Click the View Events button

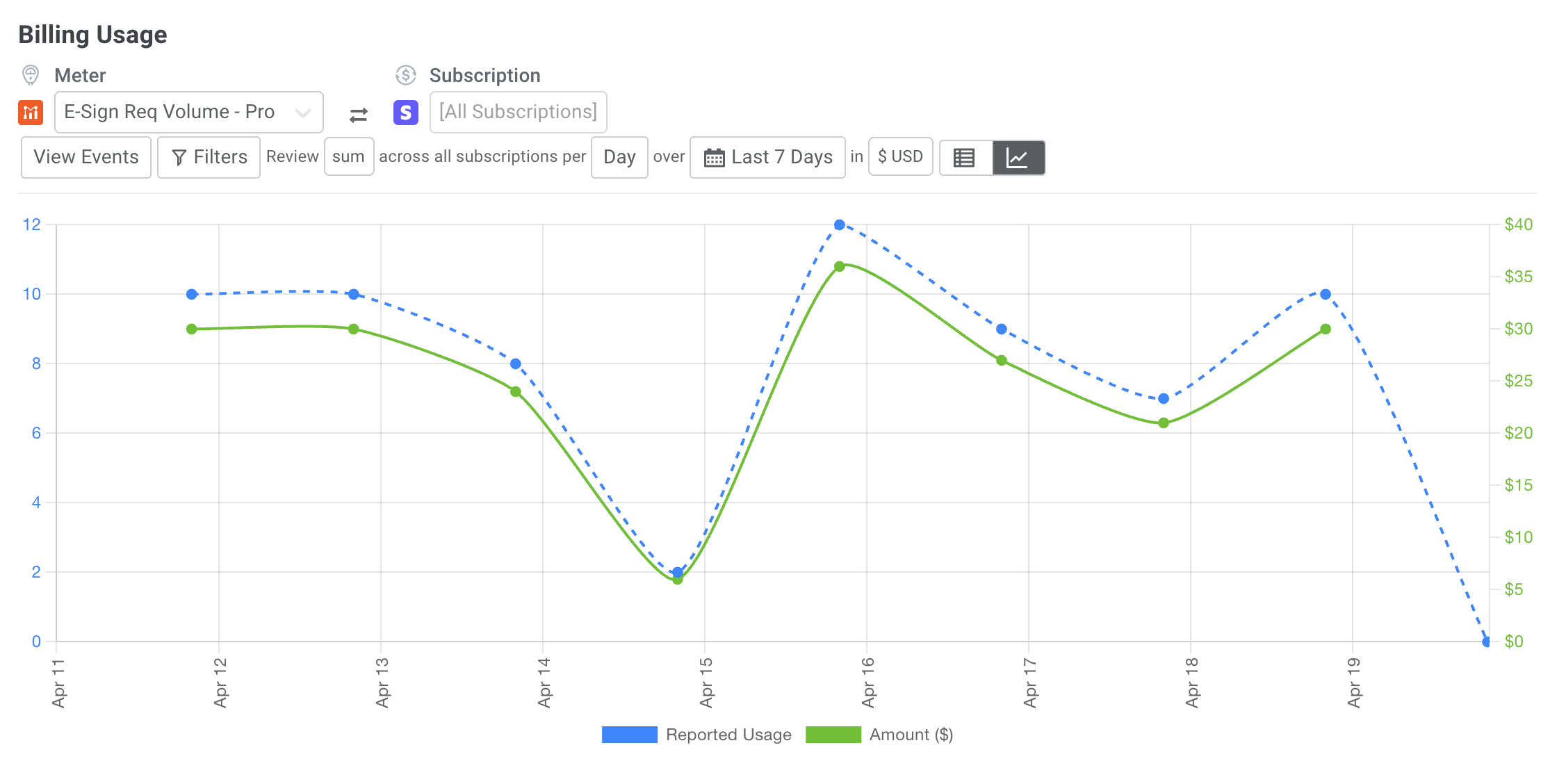pyautogui.click(x=85, y=157)
